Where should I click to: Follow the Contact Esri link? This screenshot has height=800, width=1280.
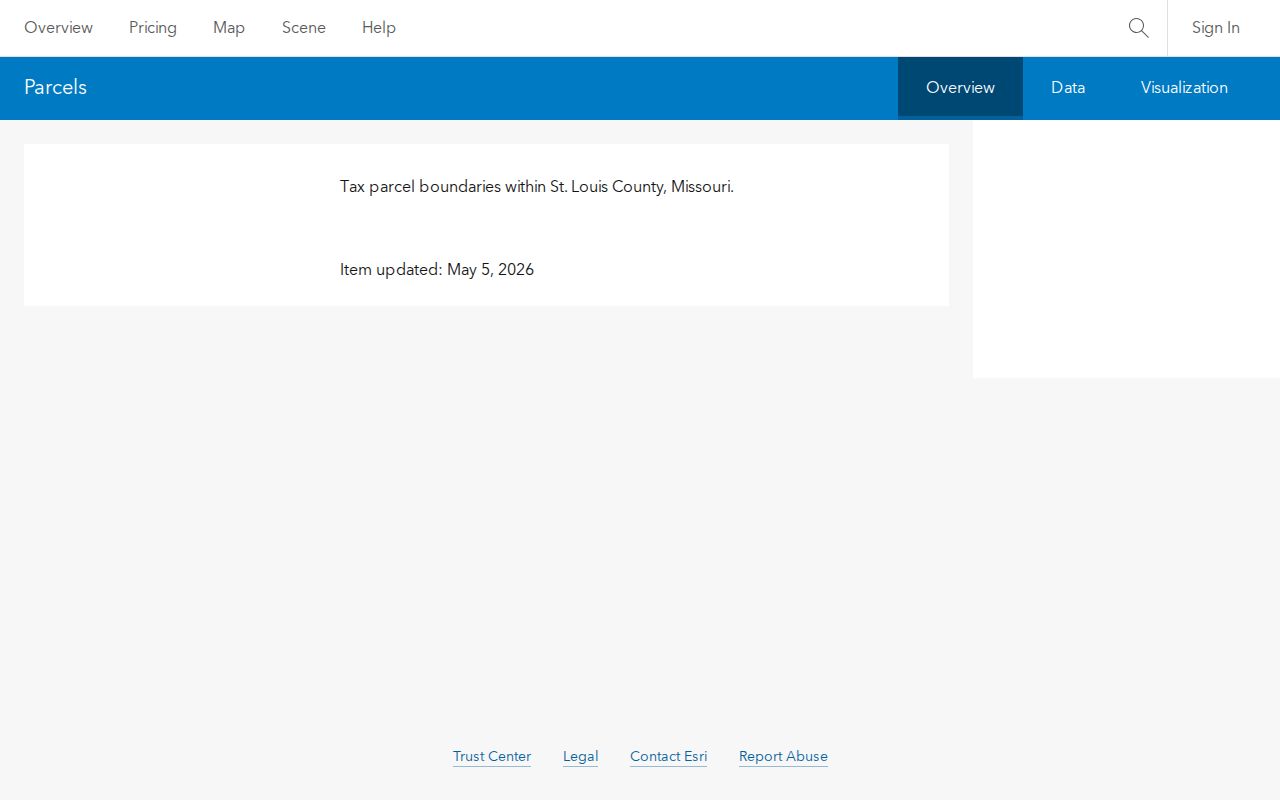(x=668, y=756)
